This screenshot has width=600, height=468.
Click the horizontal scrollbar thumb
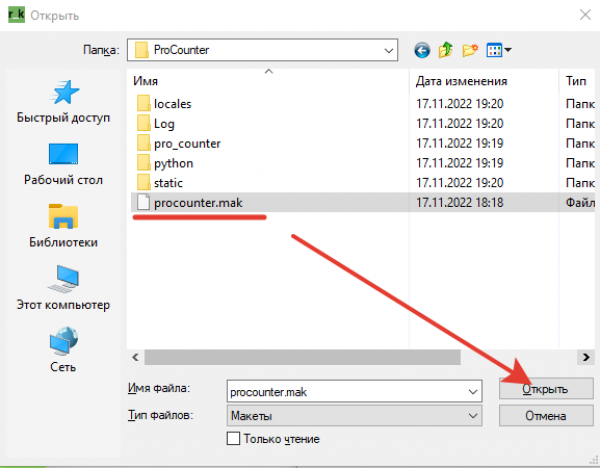click(302, 357)
